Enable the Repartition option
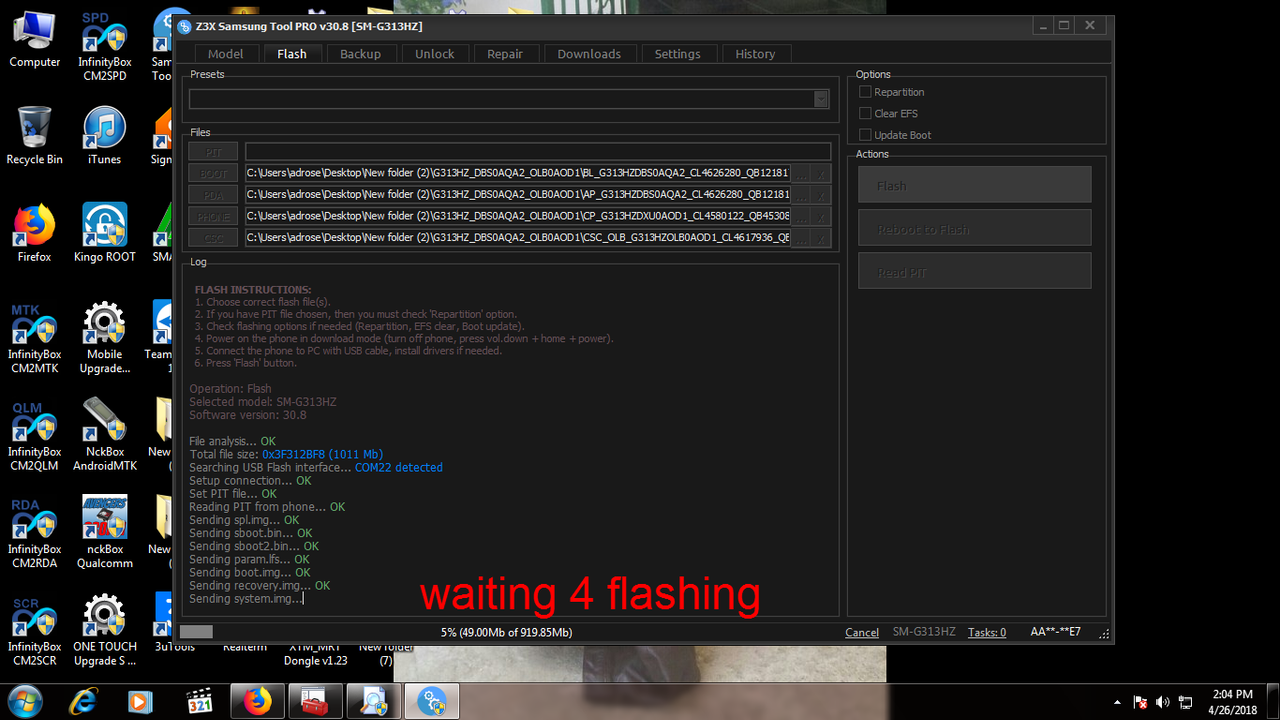Screen dimensions: 1280x720 (864, 91)
